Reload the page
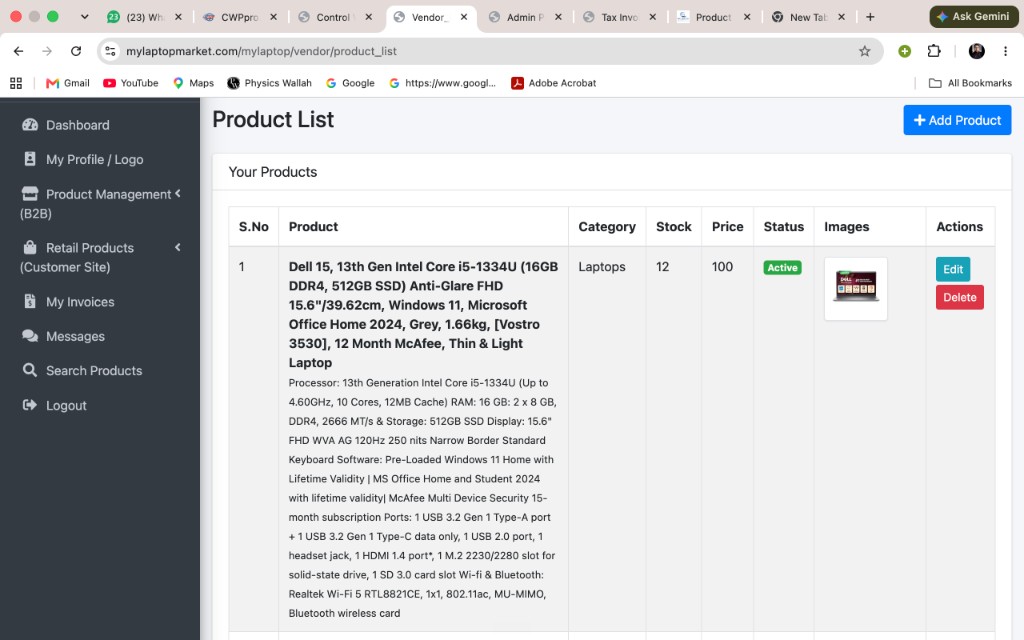 (76, 51)
